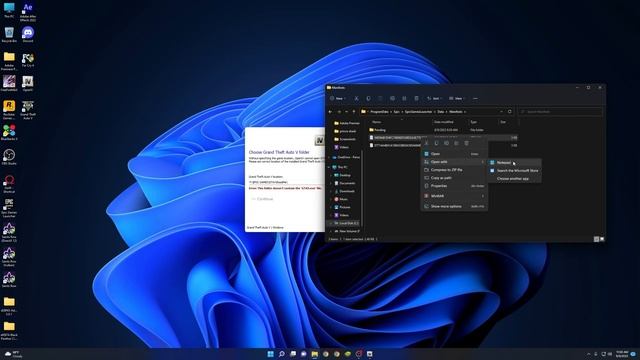Open Properties from the context menu
The height and width of the screenshot is (360, 640).
tap(454, 186)
